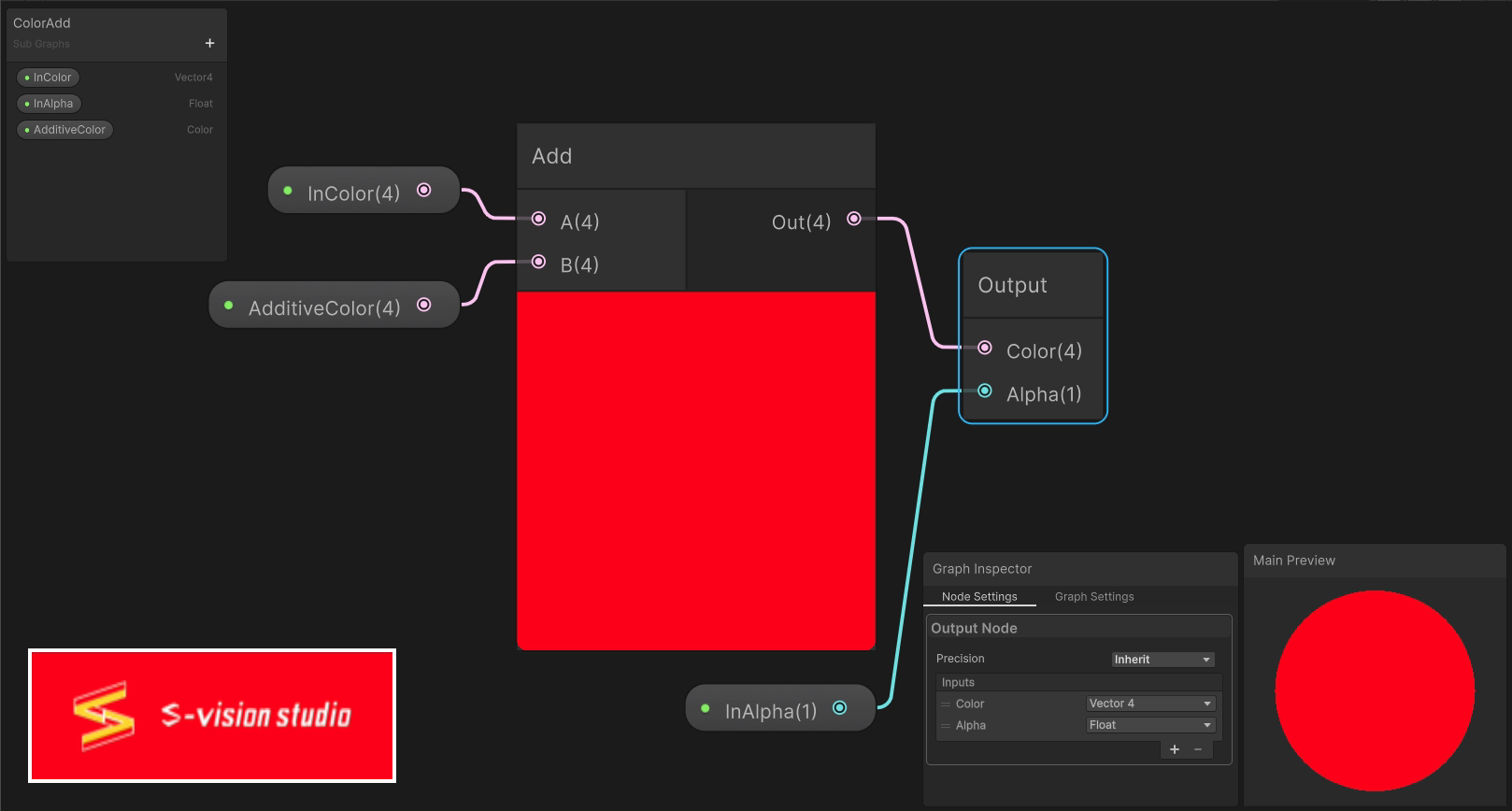Click the Vector4 type label beside InColor
This screenshot has width=1512, height=811.
pos(193,78)
